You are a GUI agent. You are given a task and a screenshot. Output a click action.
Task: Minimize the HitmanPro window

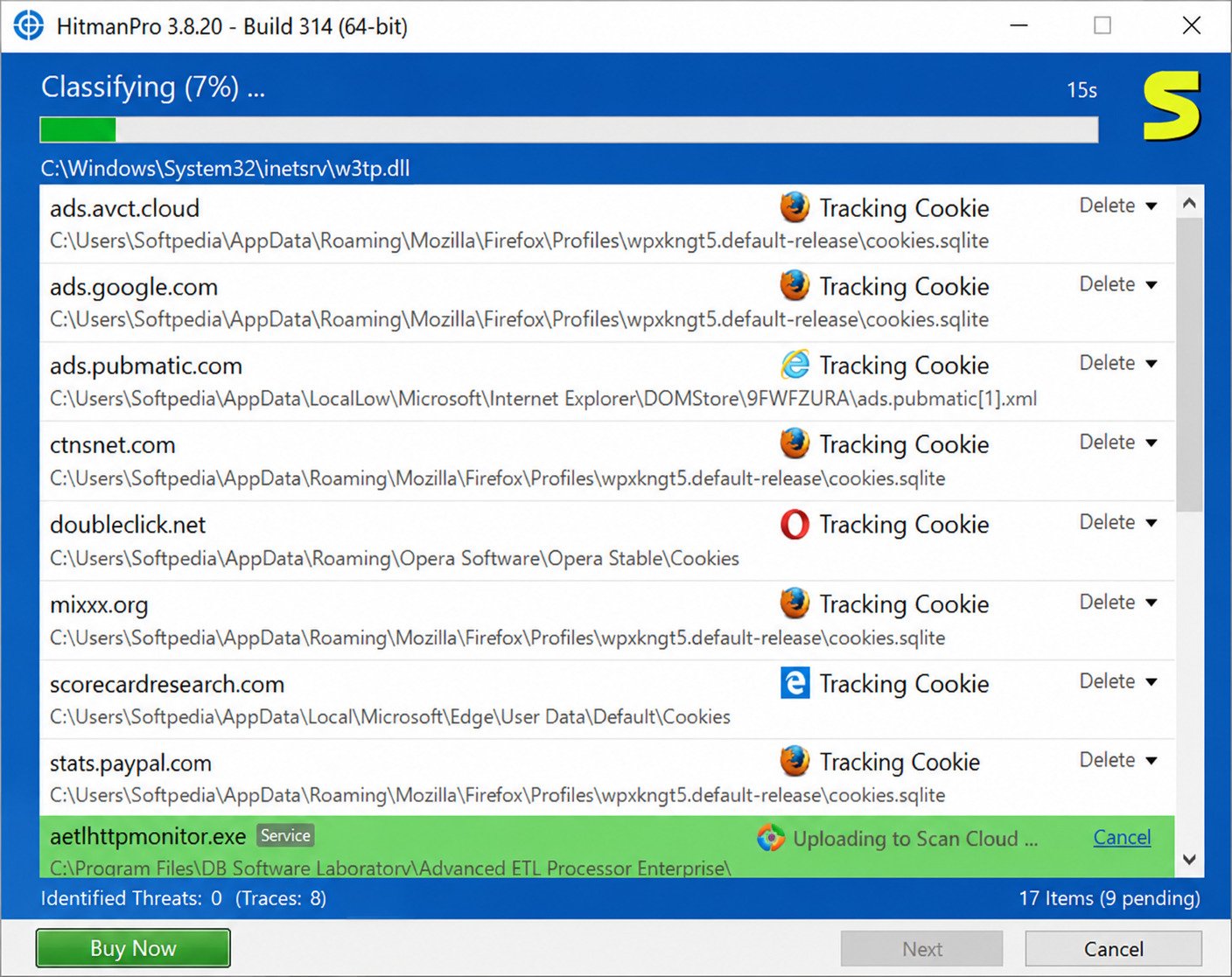tap(1018, 25)
